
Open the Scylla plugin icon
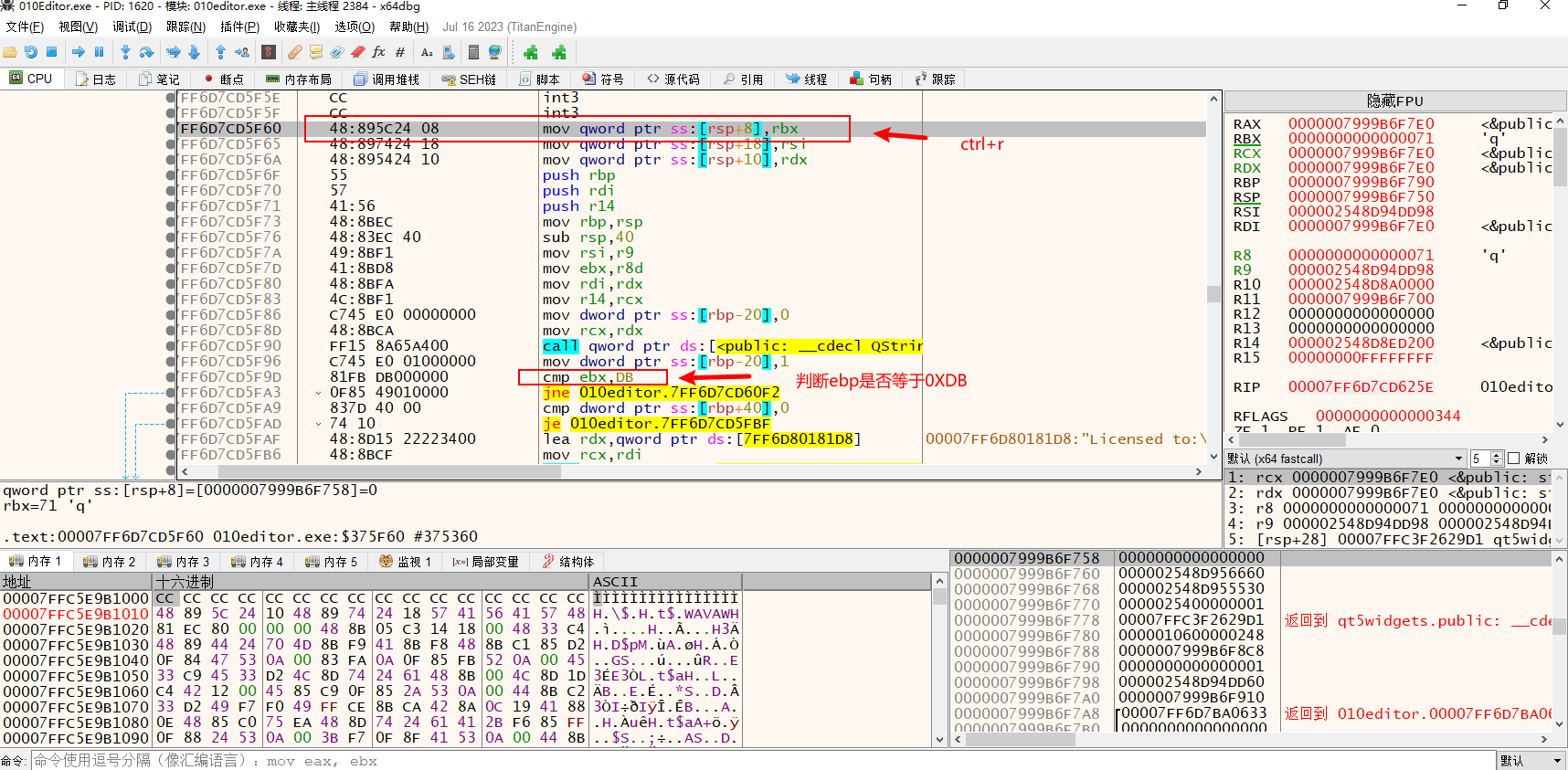[x=269, y=52]
